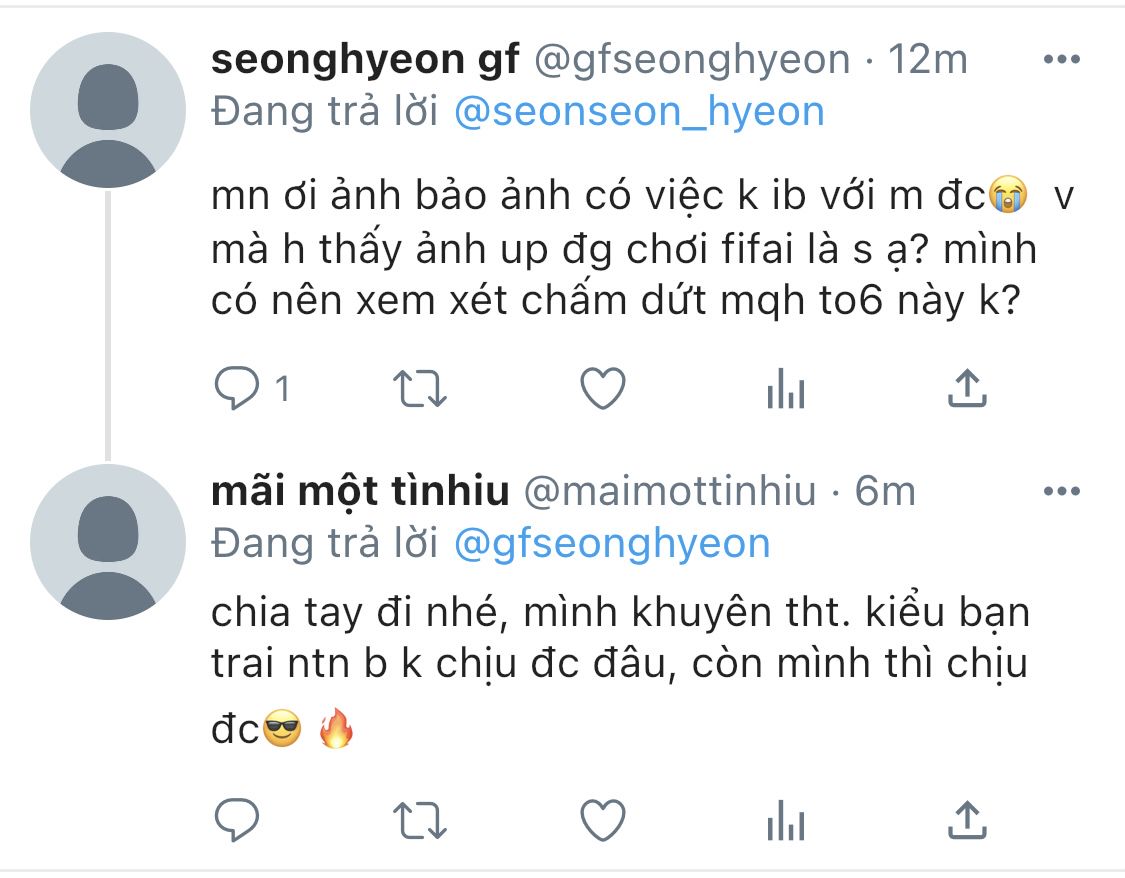Click the display name mãi một tìnhiu
This screenshot has height=878, width=1125.
[361, 492]
